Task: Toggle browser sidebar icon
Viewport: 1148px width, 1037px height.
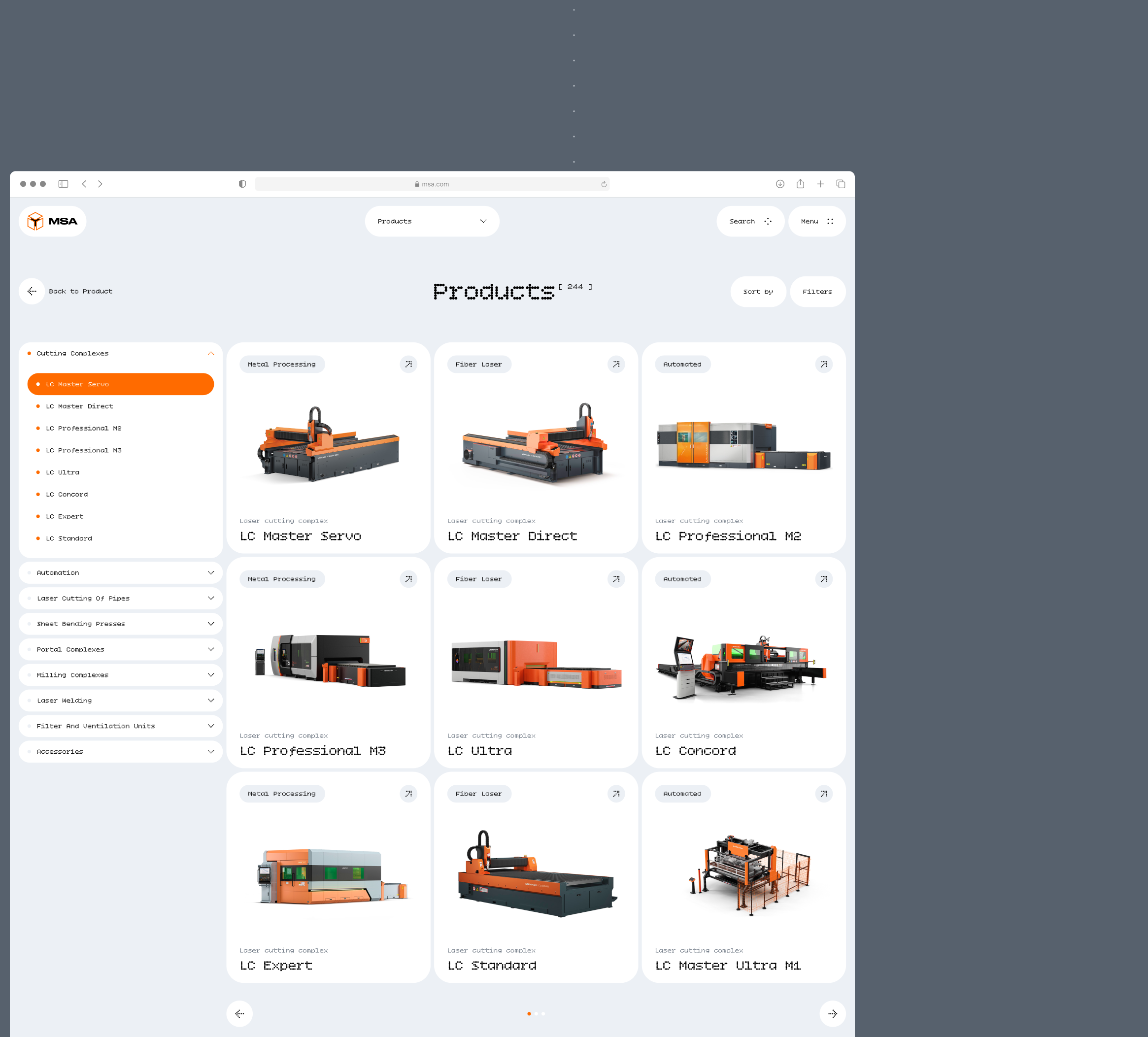Action: click(63, 184)
